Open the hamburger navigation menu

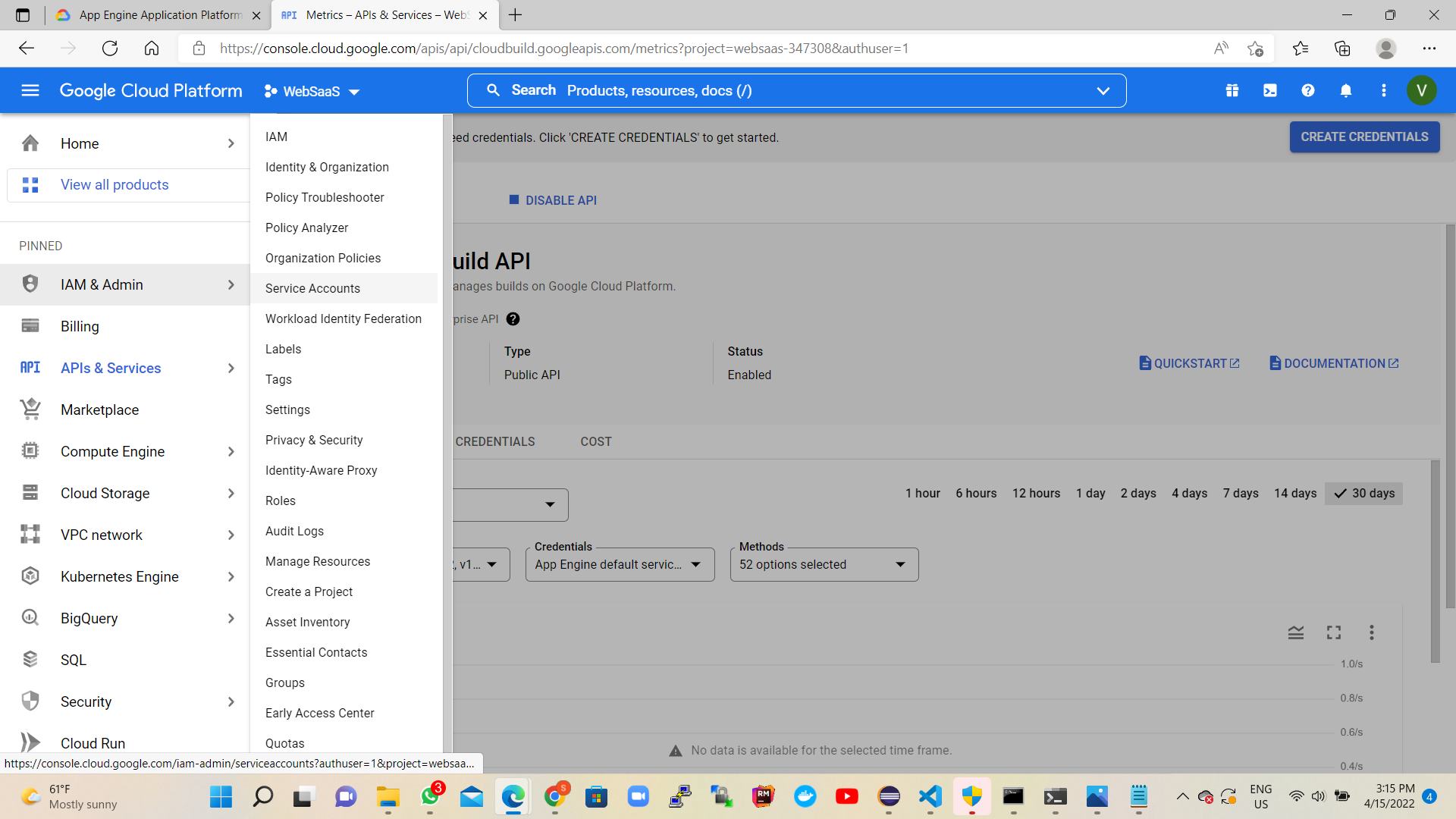click(x=30, y=91)
